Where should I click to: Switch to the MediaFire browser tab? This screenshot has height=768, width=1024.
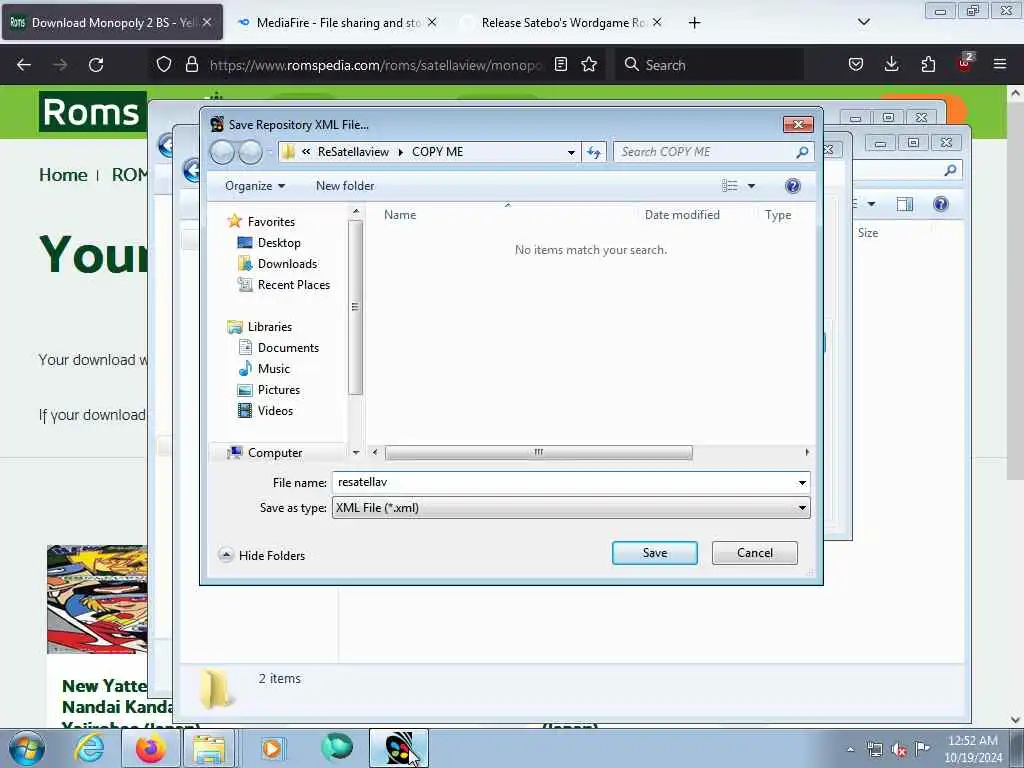[x=338, y=22]
